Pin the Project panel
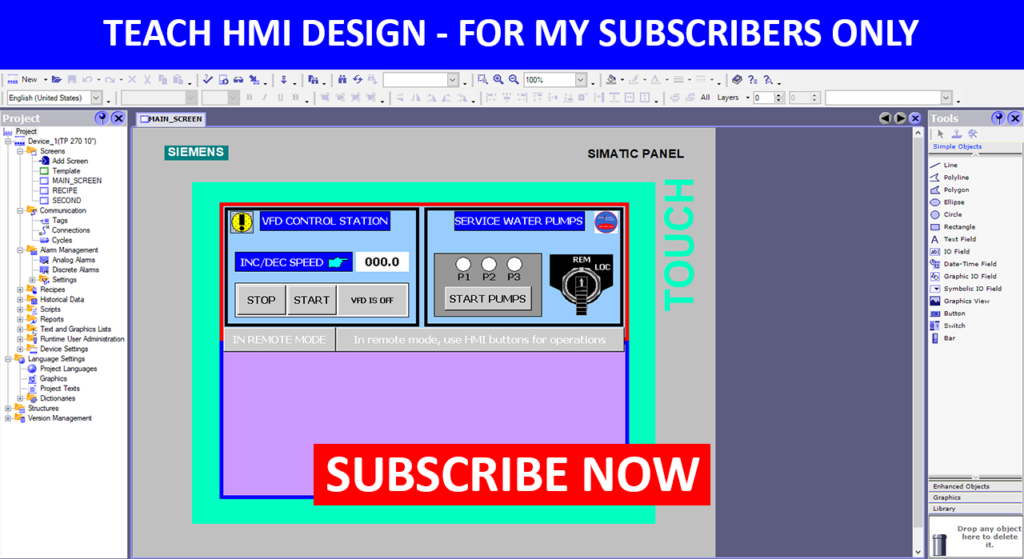Image resolution: width=1024 pixels, height=559 pixels. click(103, 118)
